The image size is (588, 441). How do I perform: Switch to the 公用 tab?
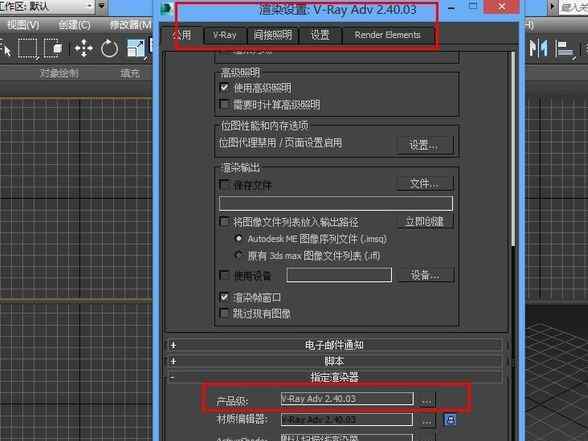[x=182, y=35]
